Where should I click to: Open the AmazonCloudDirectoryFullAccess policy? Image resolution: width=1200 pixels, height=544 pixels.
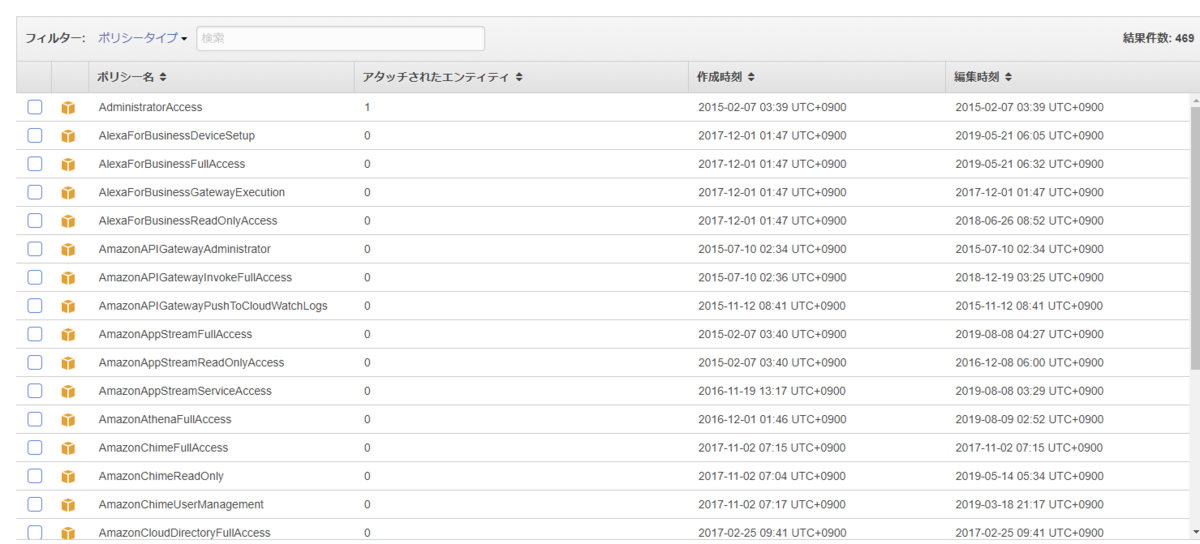[x=184, y=533]
